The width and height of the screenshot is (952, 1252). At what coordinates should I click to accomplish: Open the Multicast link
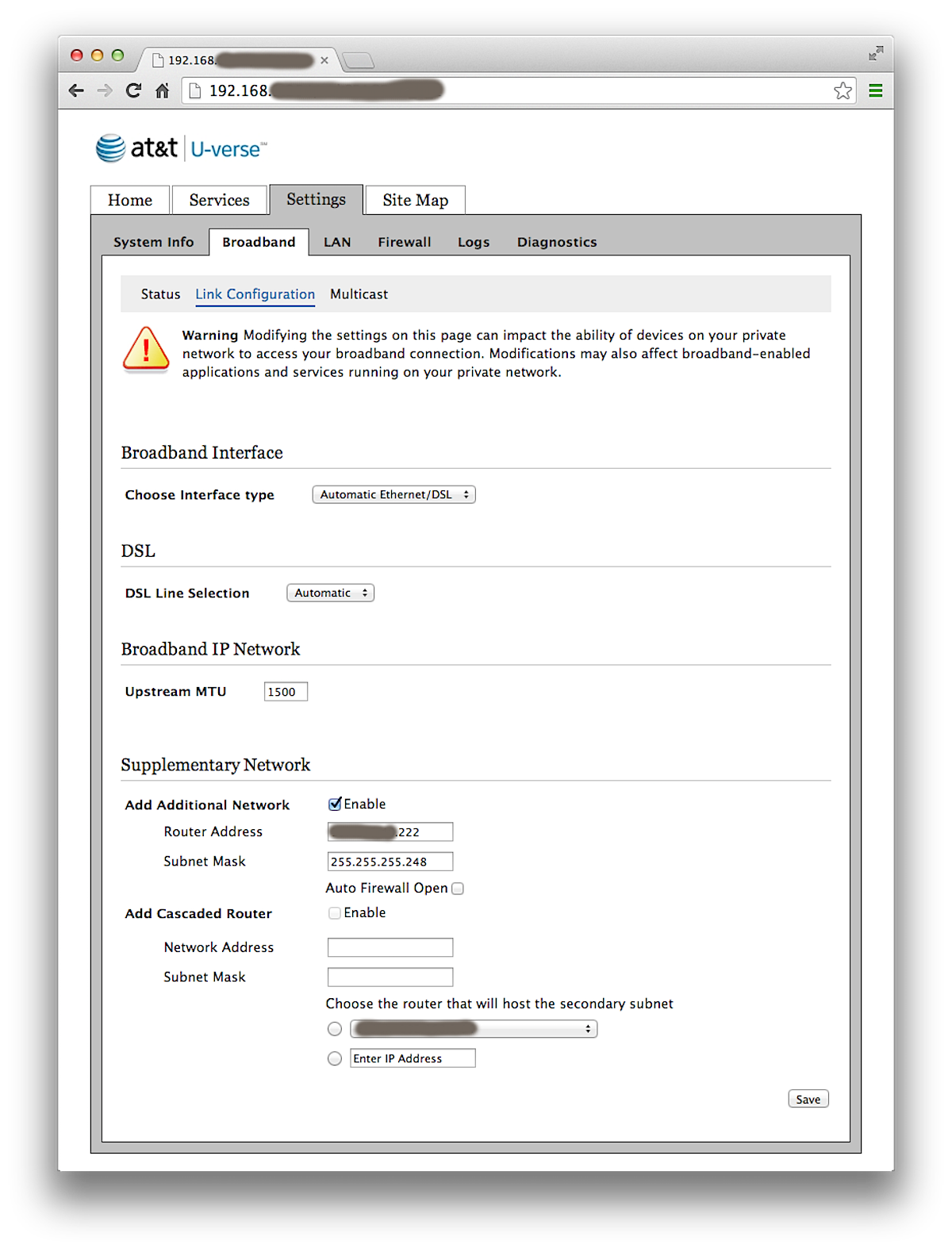click(359, 294)
